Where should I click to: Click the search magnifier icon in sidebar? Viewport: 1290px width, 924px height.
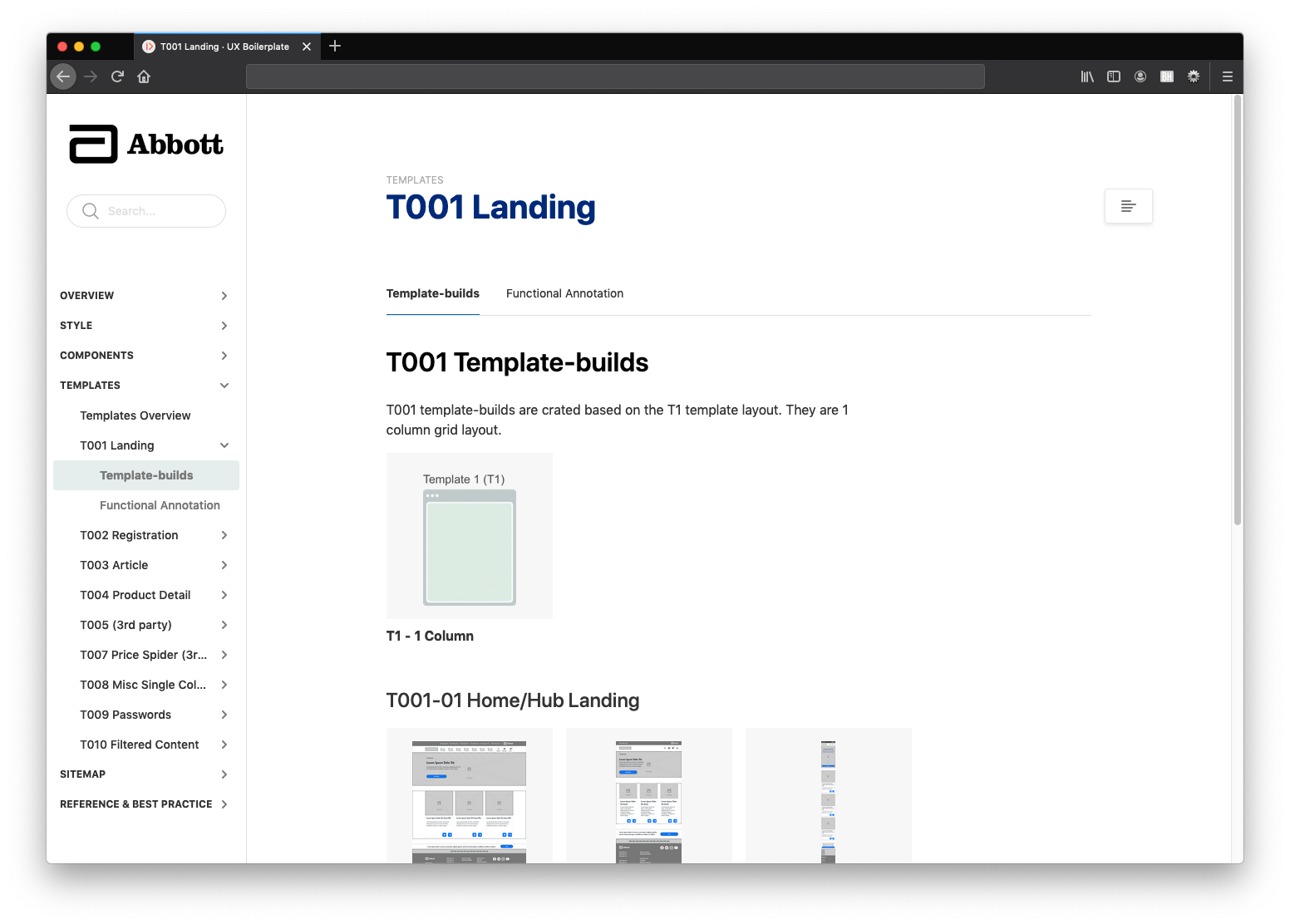pyautogui.click(x=91, y=211)
